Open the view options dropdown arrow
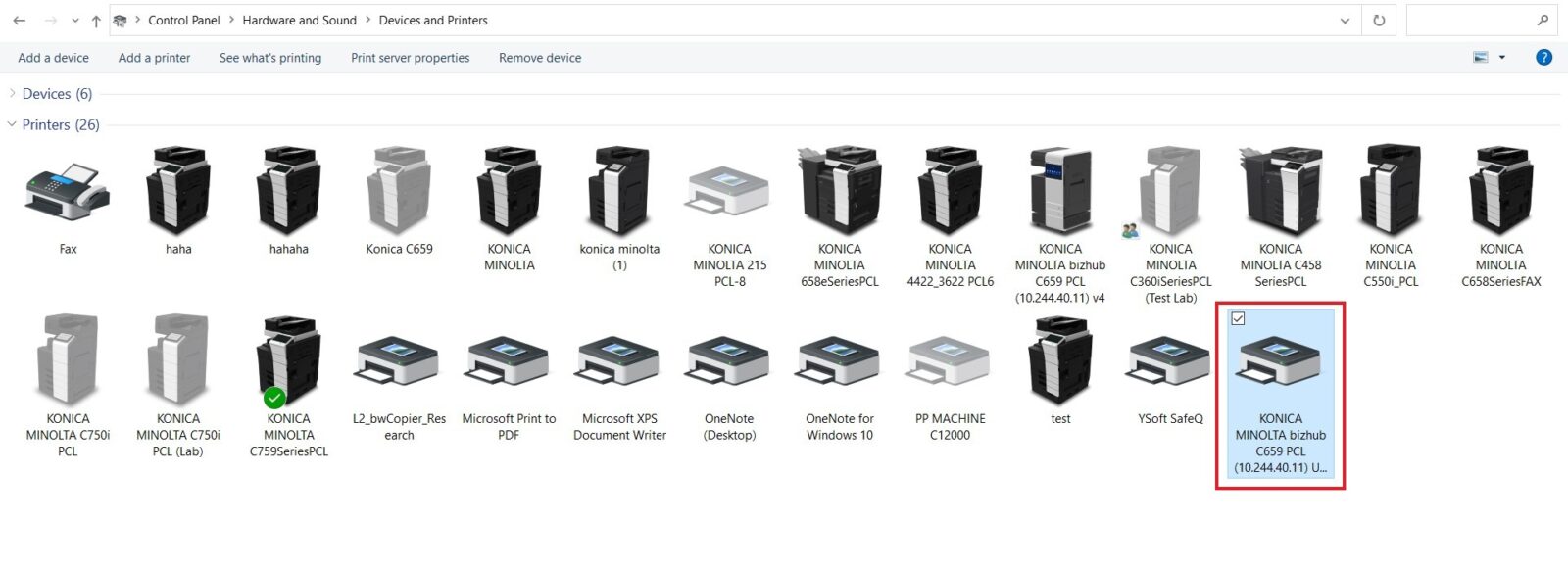 [1501, 58]
